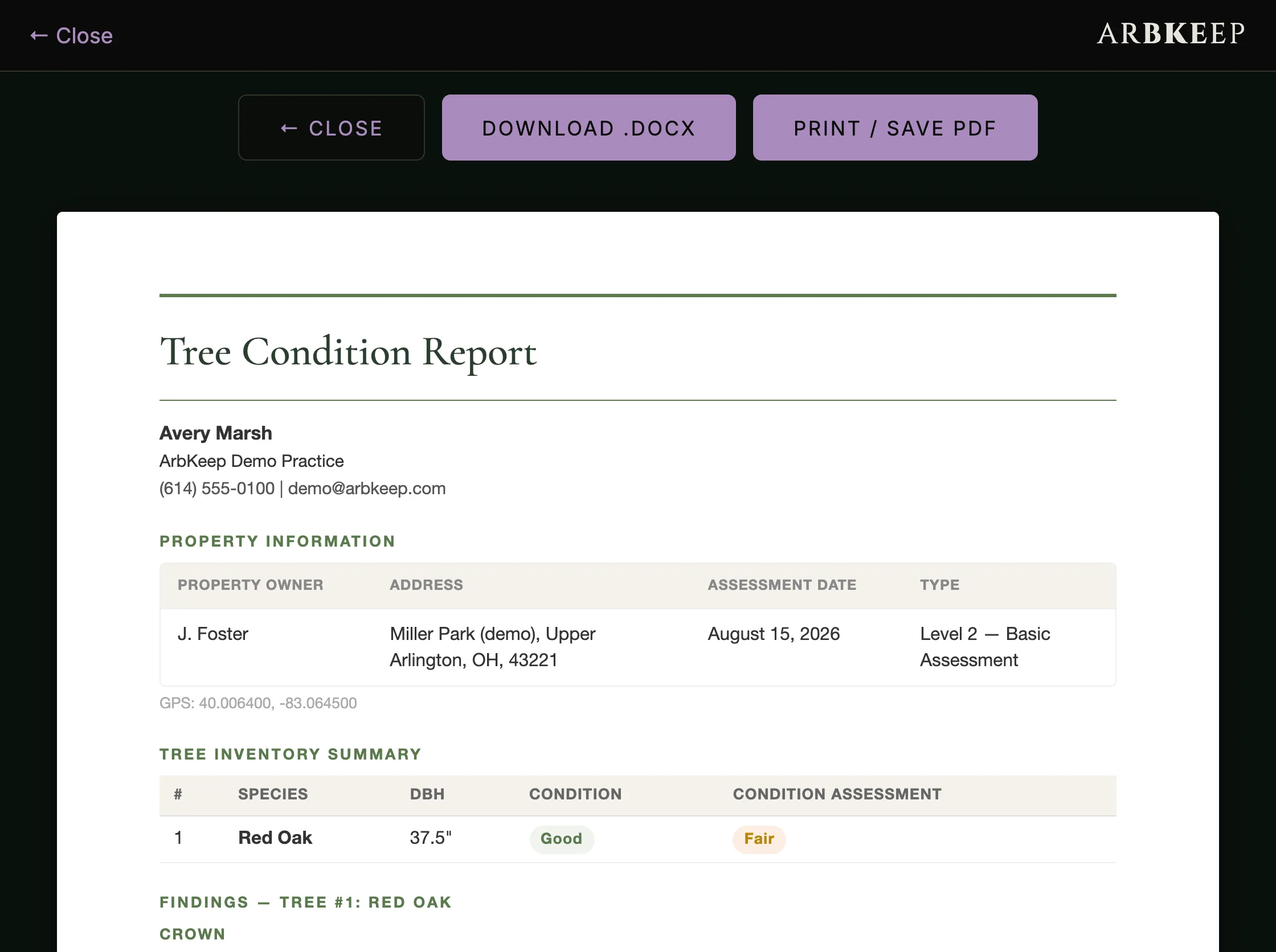Click Print / Save PDF button
This screenshot has height=952, width=1276.
pyautogui.click(x=895, y=128)
